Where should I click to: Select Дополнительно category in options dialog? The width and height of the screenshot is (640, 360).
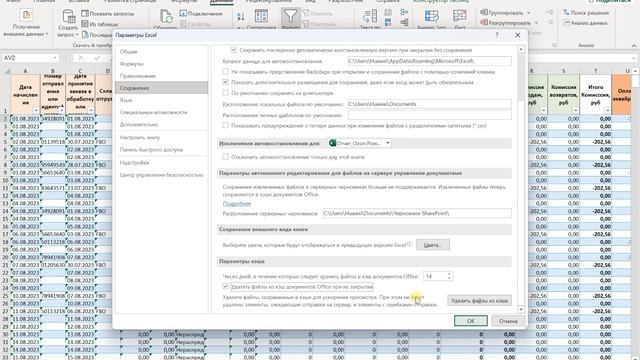(x=161, y=124)
